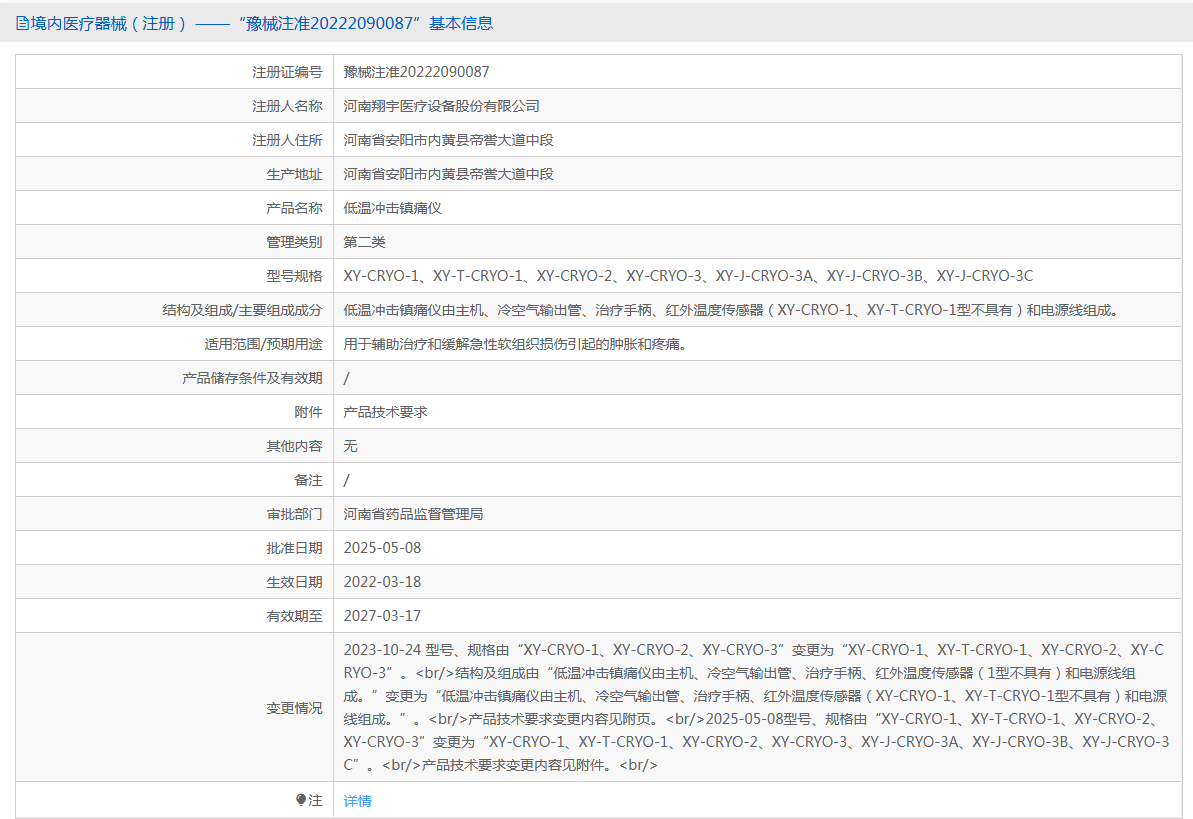
Task: Click the 适用范围/预期用途 label
Action: pyautogui.click(x=262, y=344)
